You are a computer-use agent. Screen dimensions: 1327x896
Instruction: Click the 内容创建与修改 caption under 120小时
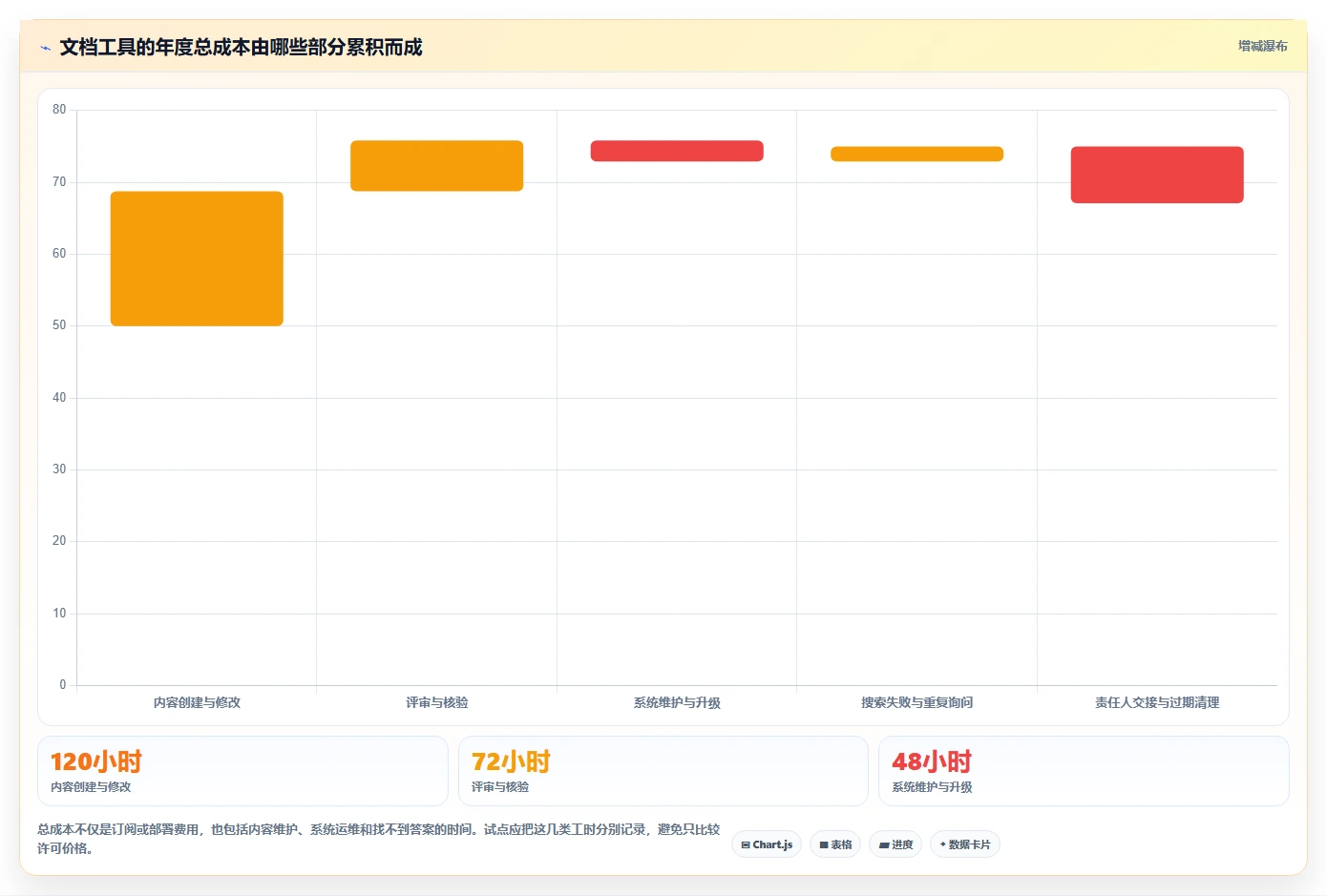pos(91,787)
